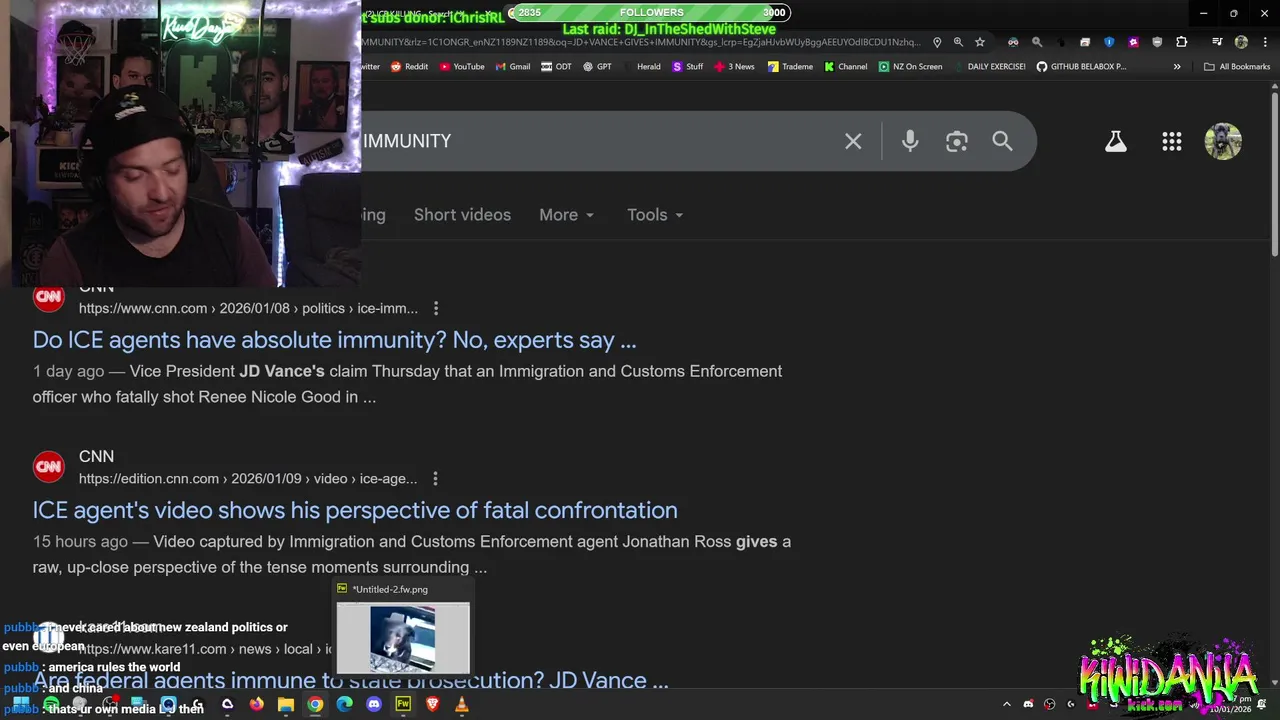Open the Chrome extensions puzzle-piece menu
Viewport: 1280px width, 720px height.
click(x=1182, y=42)
